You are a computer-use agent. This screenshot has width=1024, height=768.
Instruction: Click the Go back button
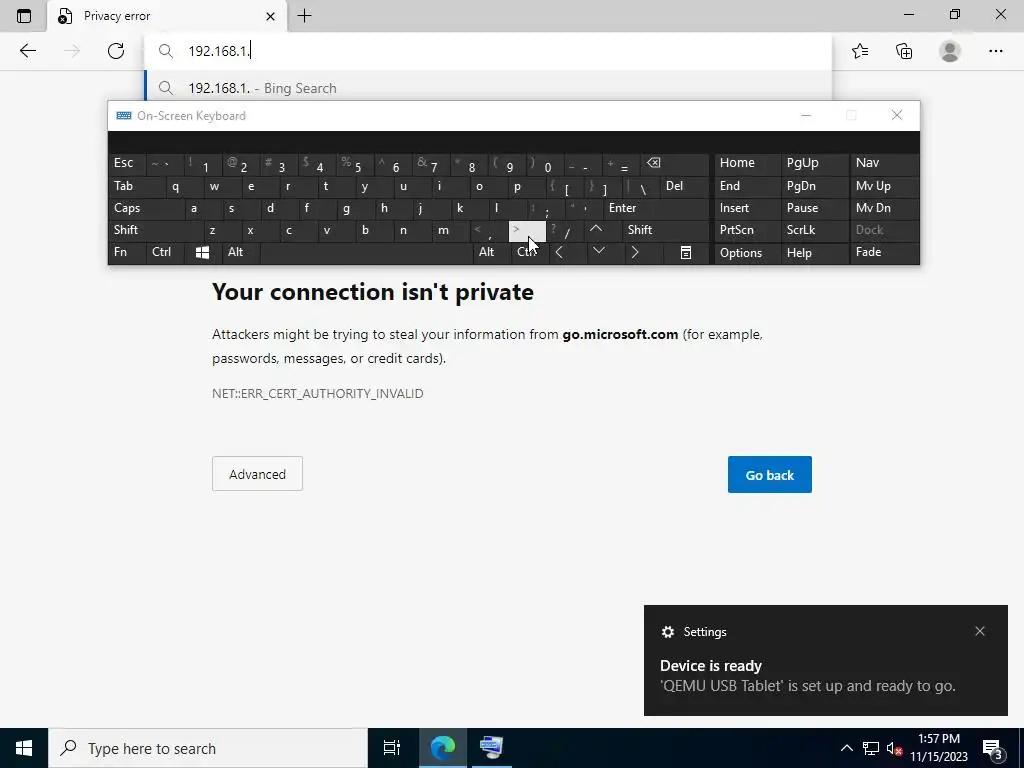pos(770,475)
